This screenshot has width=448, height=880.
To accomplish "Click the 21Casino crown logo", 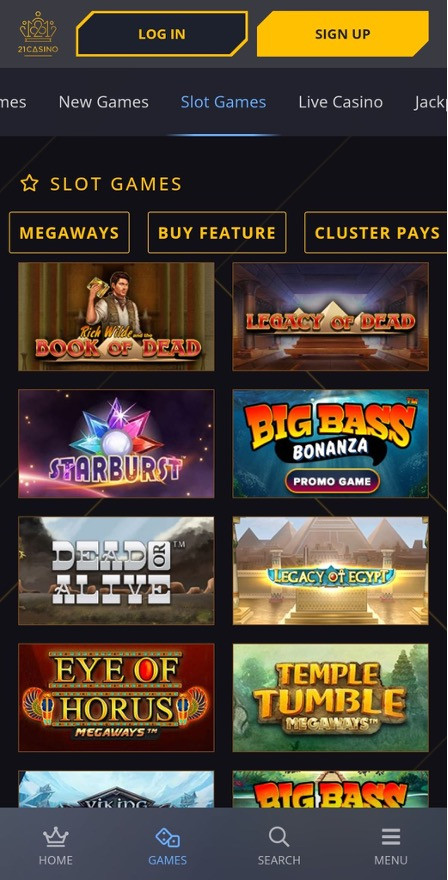I will point(38,34).
